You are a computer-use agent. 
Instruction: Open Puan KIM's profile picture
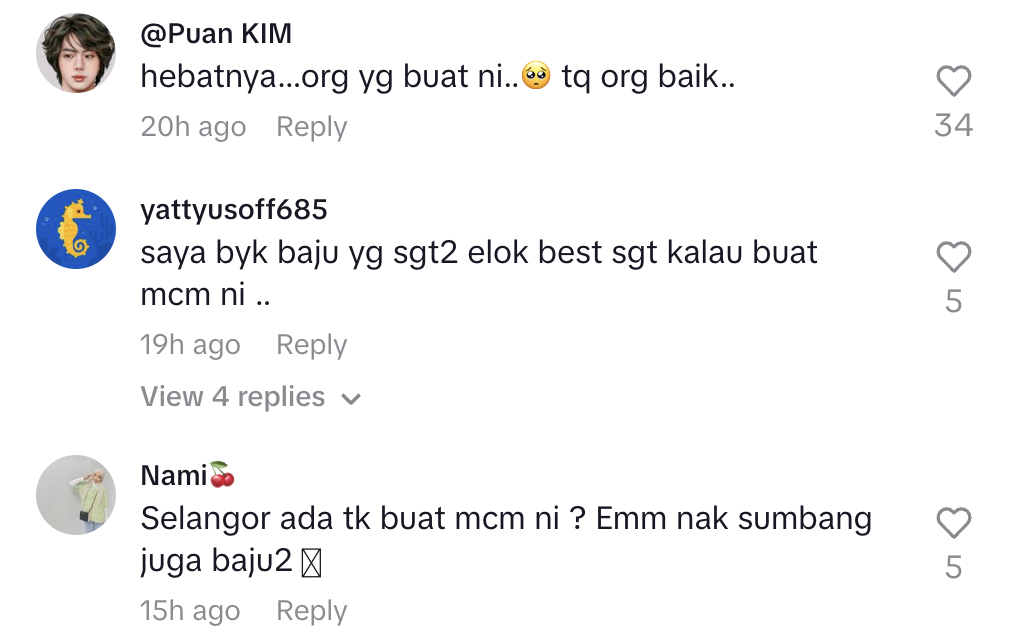pos(76,53)
